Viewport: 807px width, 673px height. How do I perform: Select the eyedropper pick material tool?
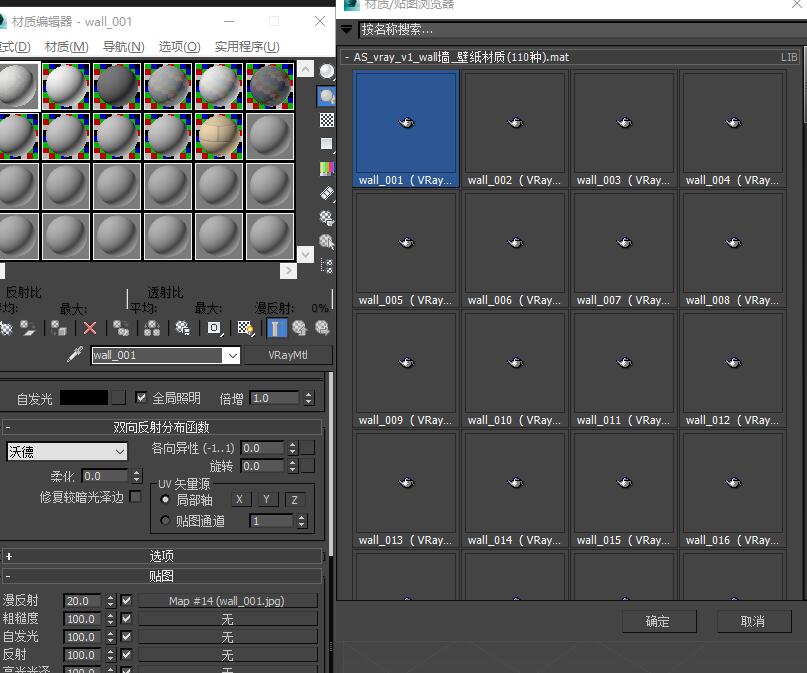[74, 355]
